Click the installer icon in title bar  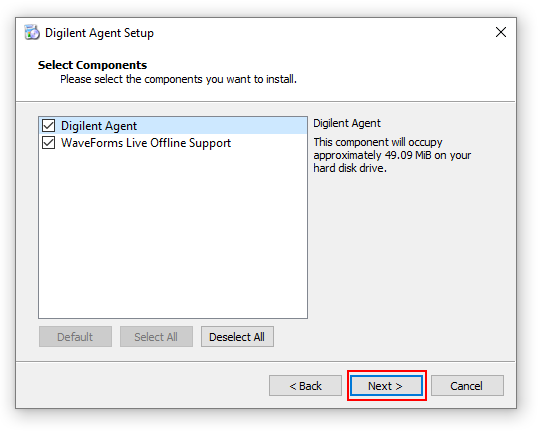(x=32, y=33)
